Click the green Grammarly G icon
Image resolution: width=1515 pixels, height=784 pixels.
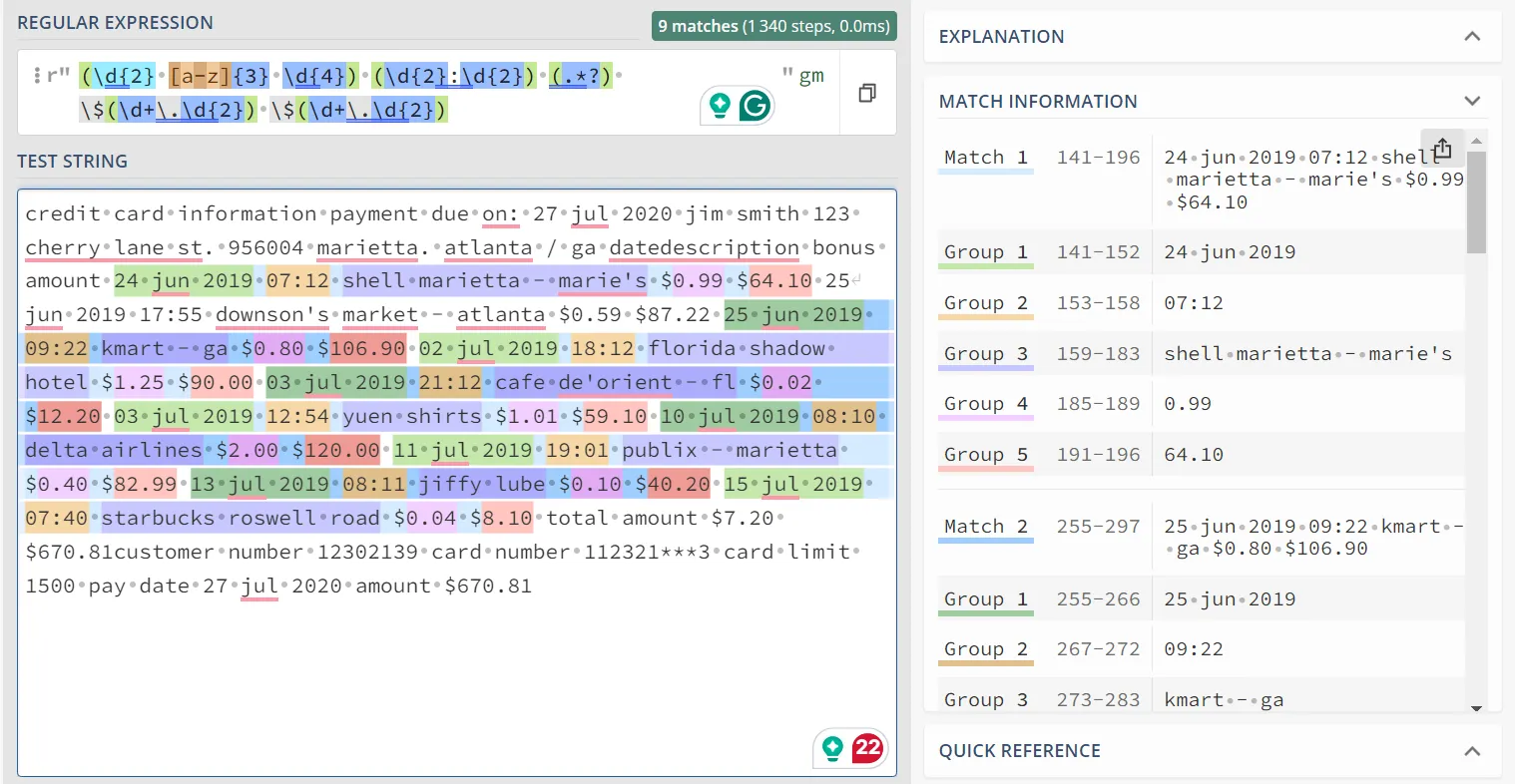coord(756,105)
